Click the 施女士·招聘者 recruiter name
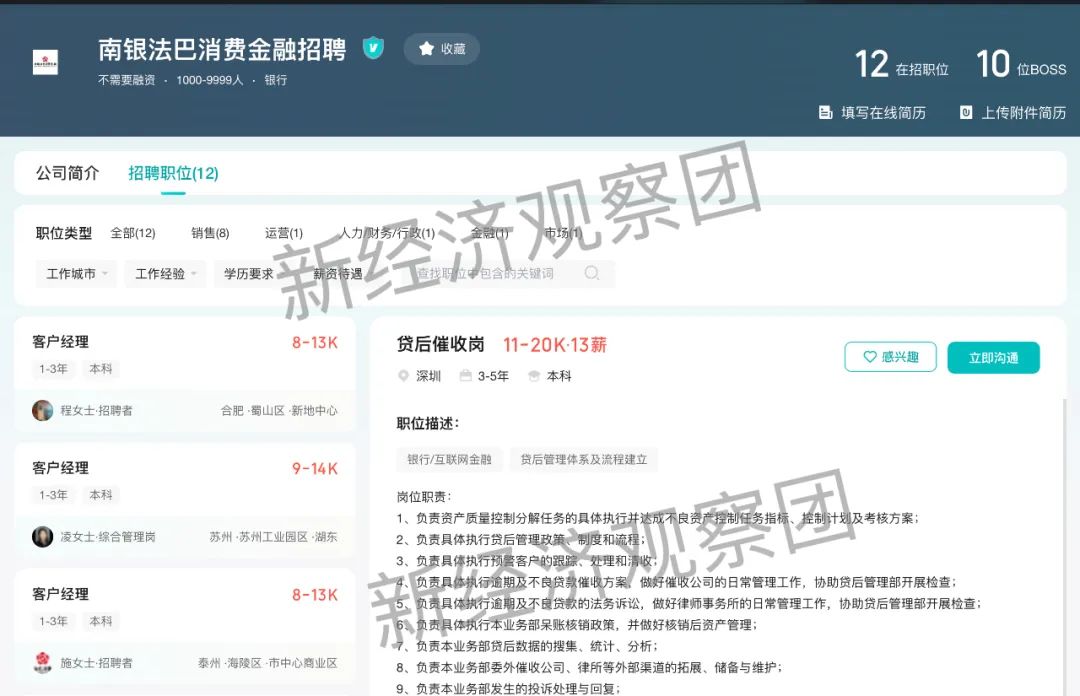This screenshot has width=1080, height=696. tap(96, 663)
